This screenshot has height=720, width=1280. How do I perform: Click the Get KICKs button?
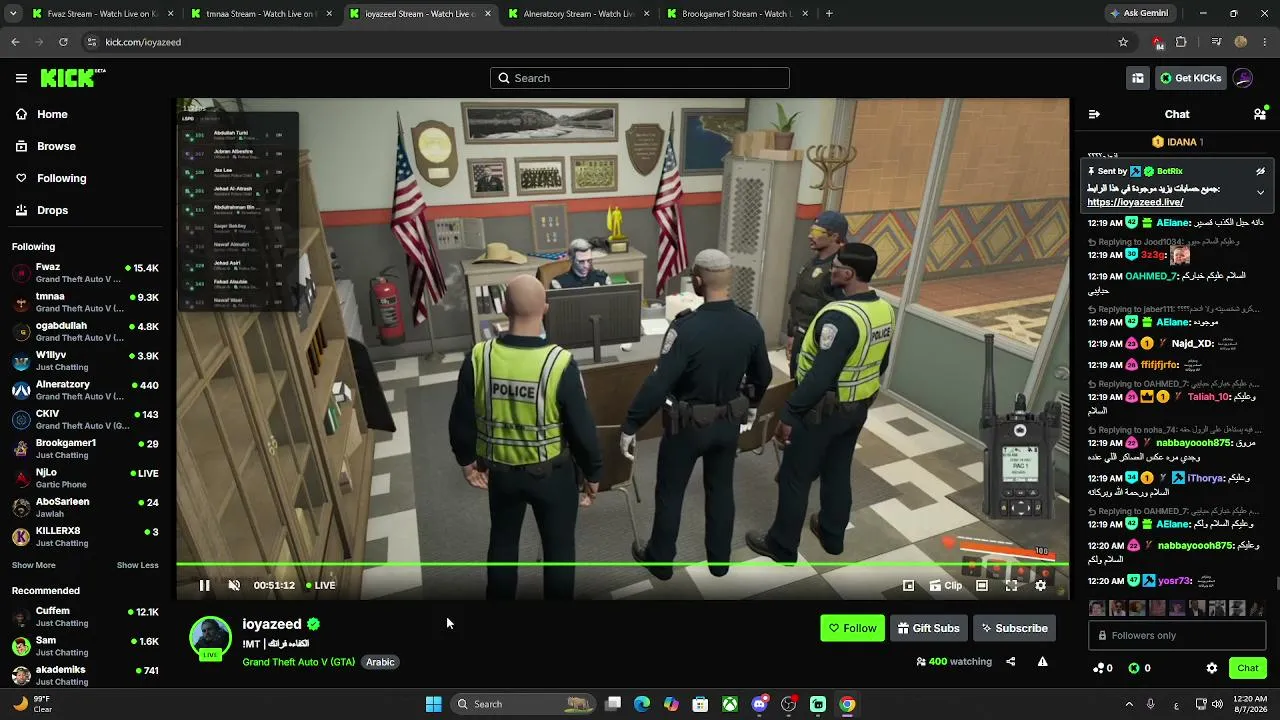point(1190,78)
